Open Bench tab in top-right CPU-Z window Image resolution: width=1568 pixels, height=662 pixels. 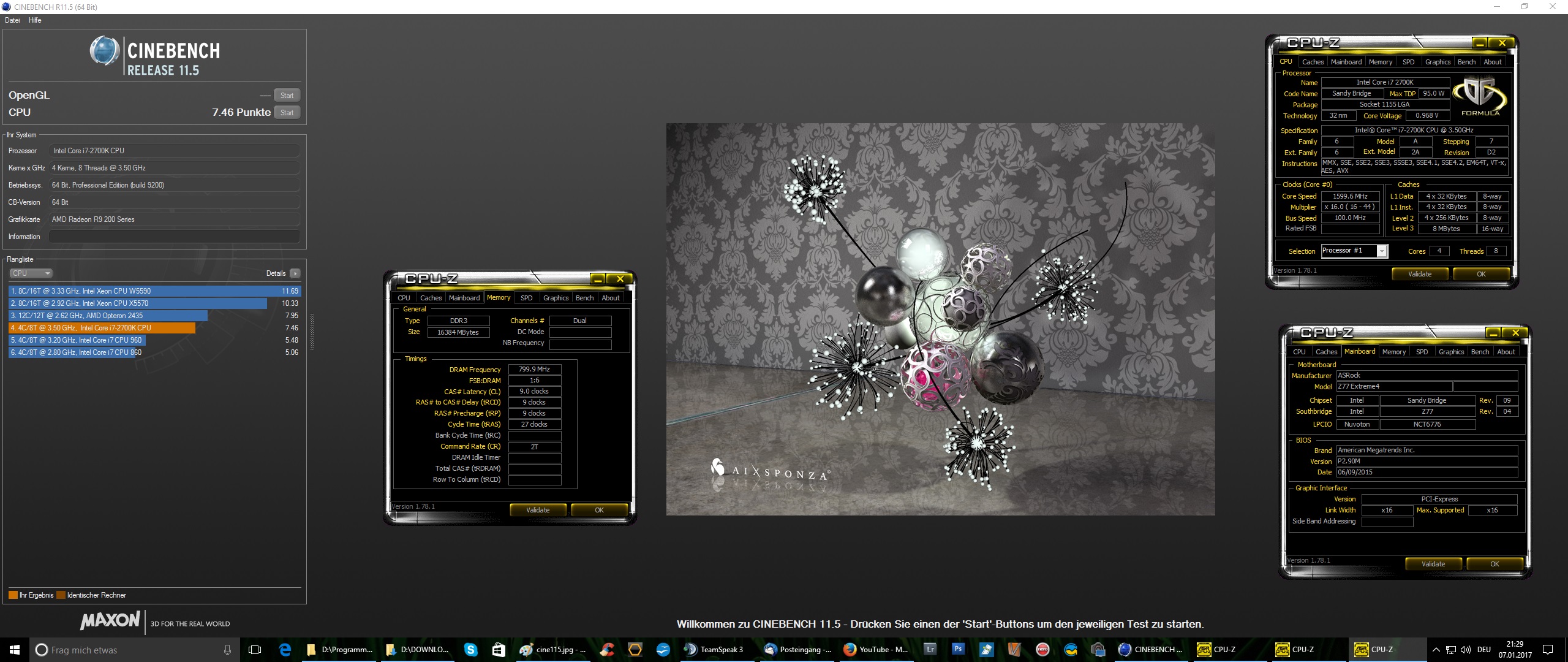pyautogui.click(x=1466, y=62)
